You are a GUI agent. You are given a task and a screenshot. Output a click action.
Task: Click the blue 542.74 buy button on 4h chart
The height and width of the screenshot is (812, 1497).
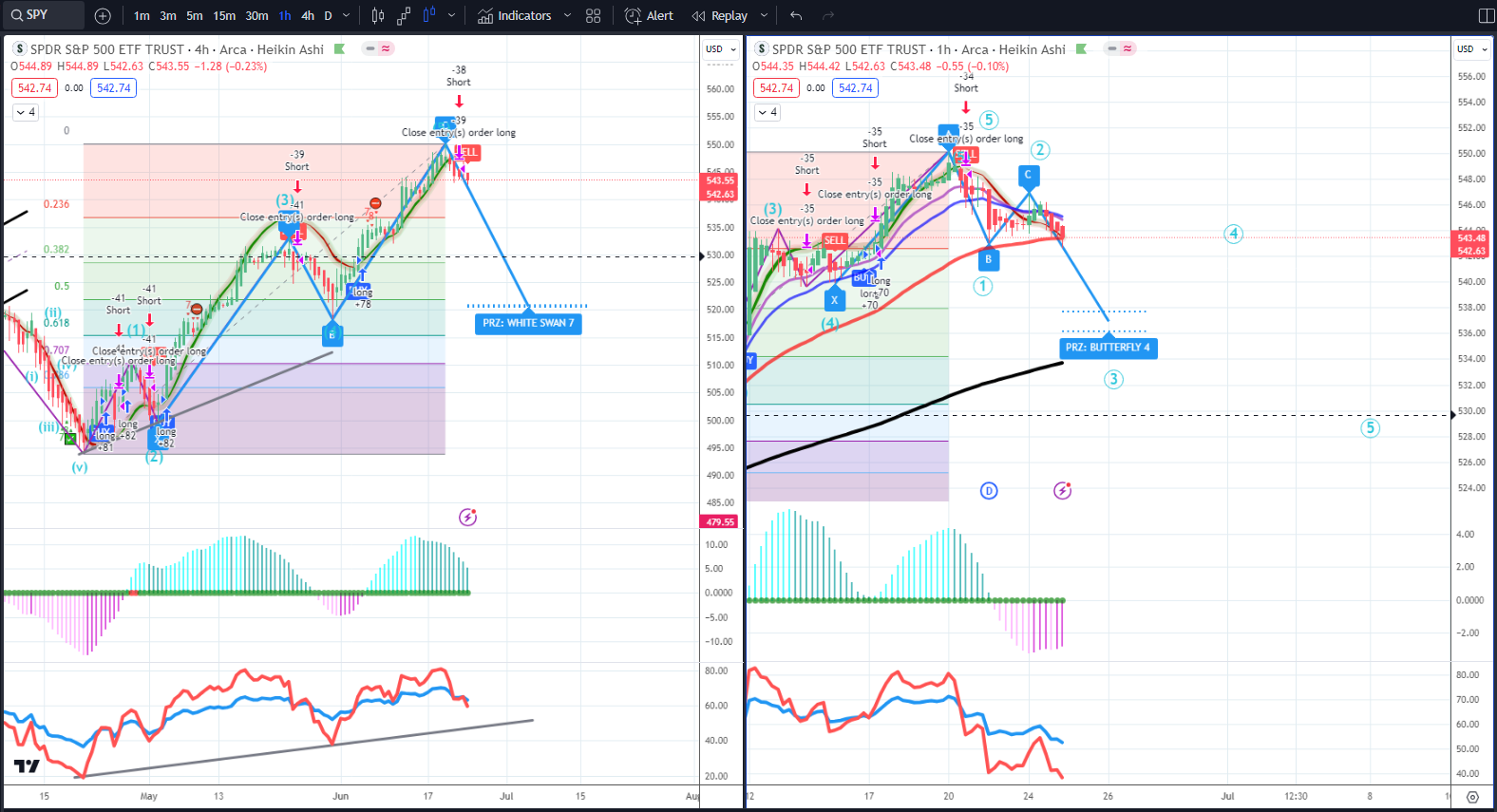coord(113,88)
